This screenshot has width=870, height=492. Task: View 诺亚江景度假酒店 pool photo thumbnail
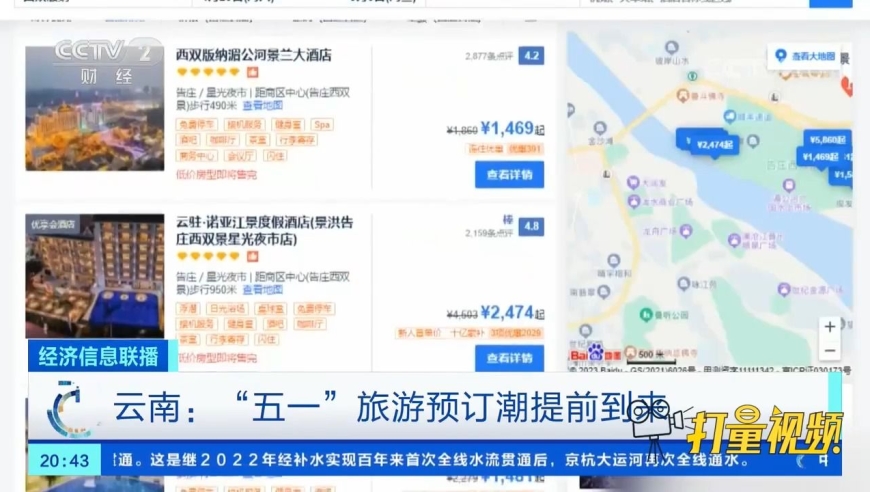click(x=95, y=276)
